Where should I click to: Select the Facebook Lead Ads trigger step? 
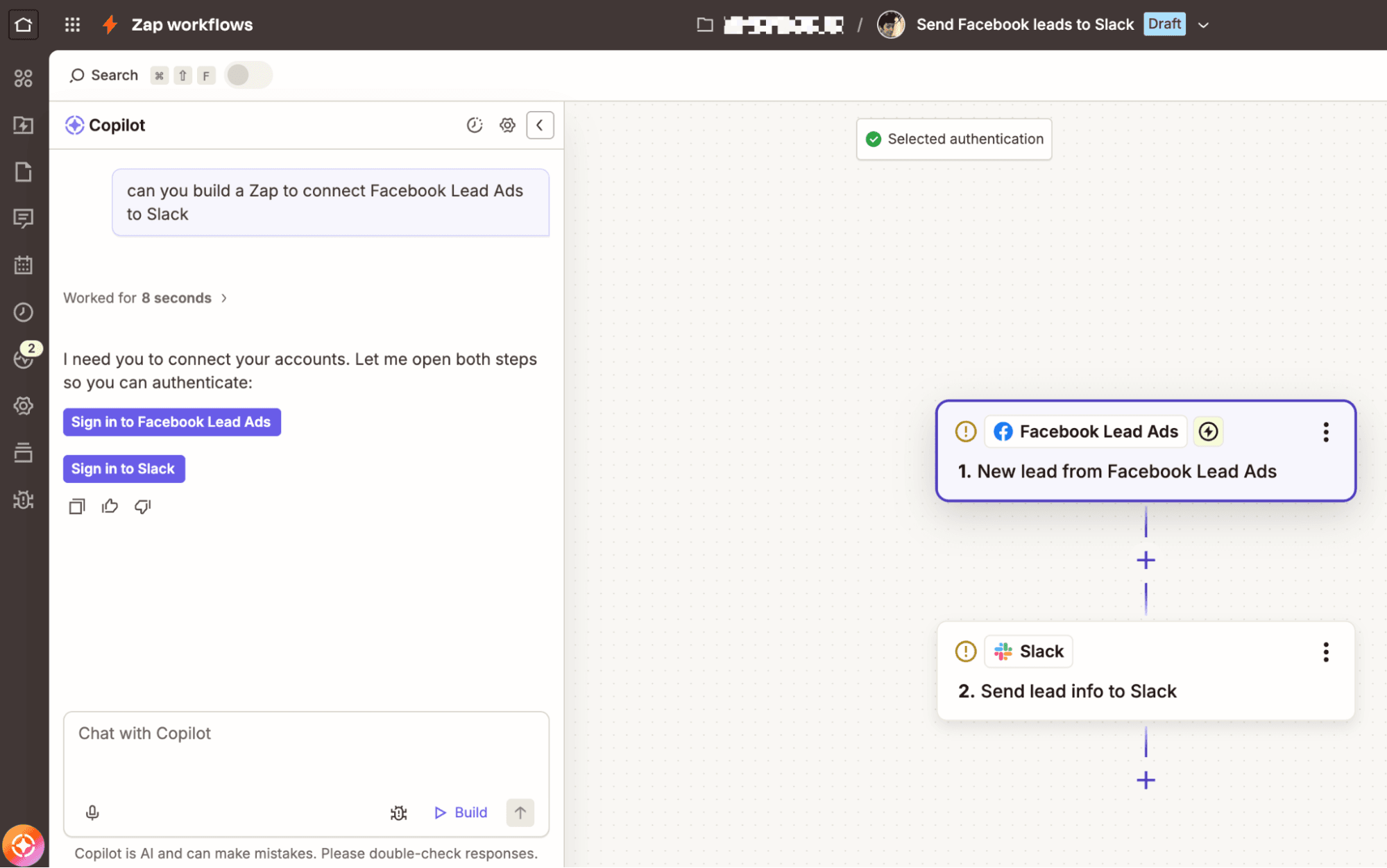(1146, 451)
